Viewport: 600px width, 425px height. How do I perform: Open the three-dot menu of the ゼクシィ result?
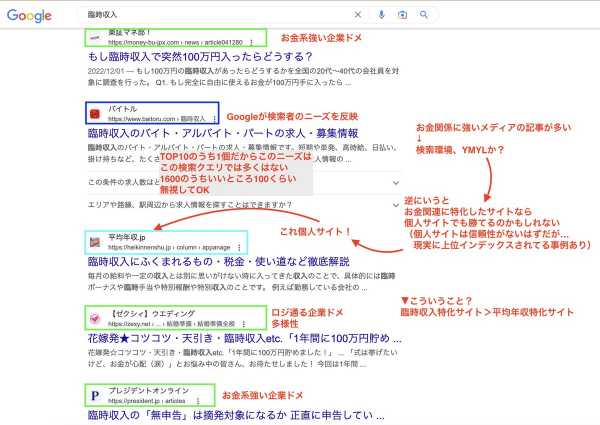click(244, 324)
